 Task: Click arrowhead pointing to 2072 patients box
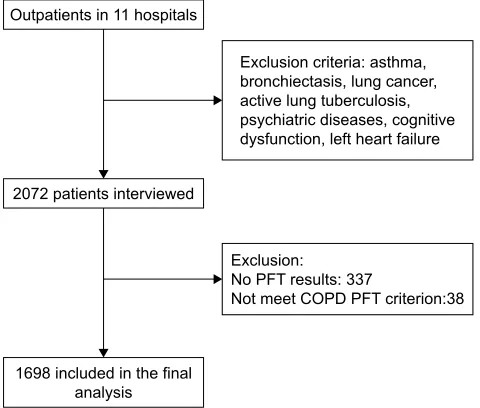pyautogui.click(x=103, y=174)
